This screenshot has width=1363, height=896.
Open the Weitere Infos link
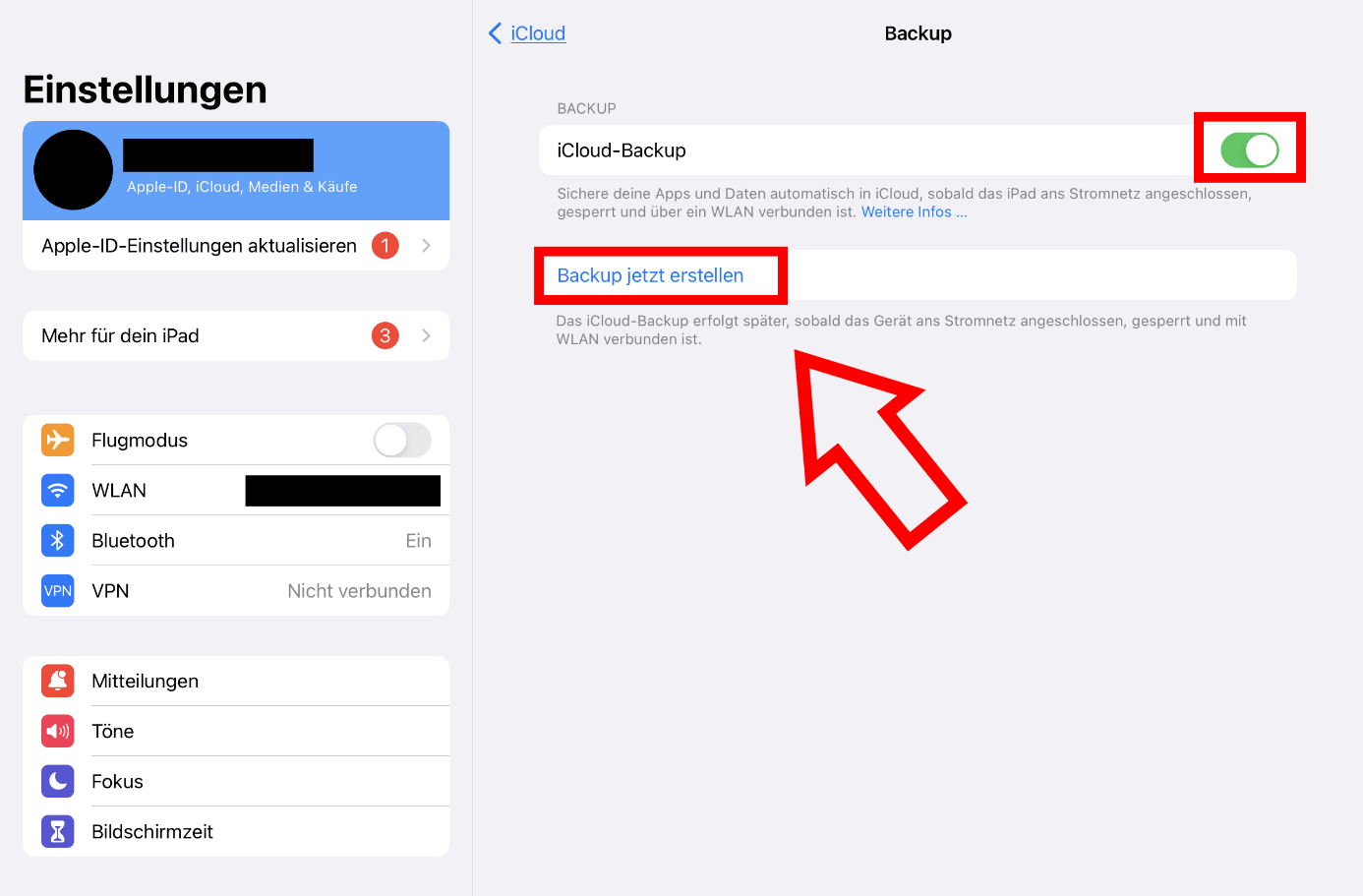pos(914,211)
